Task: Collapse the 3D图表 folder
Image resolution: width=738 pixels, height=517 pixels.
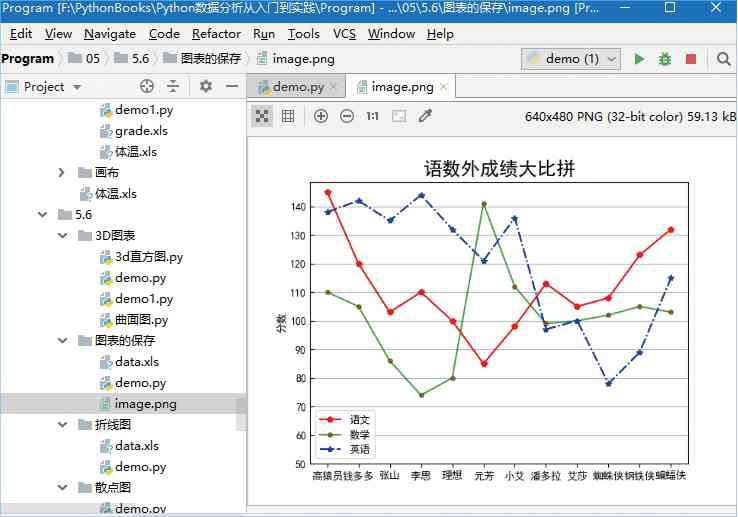Action: click(62, 235)
